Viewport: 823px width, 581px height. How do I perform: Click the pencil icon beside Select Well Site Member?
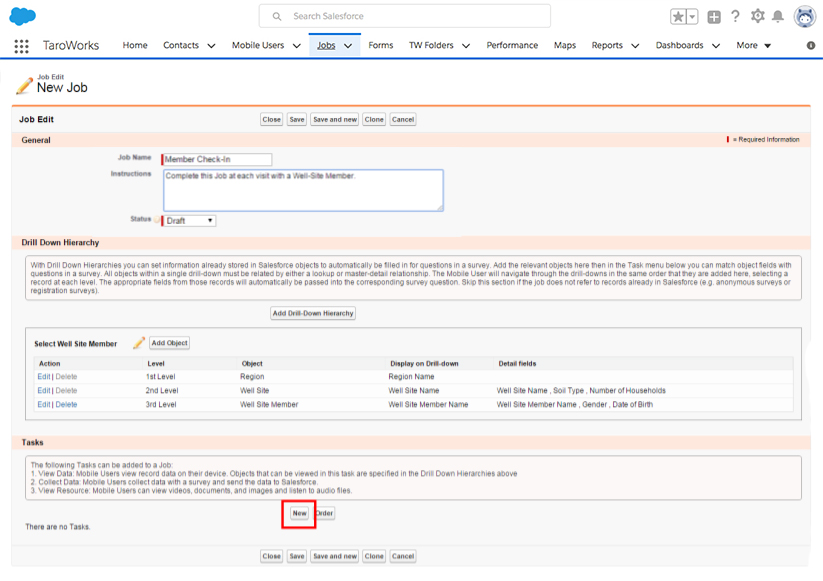point(139,343)
